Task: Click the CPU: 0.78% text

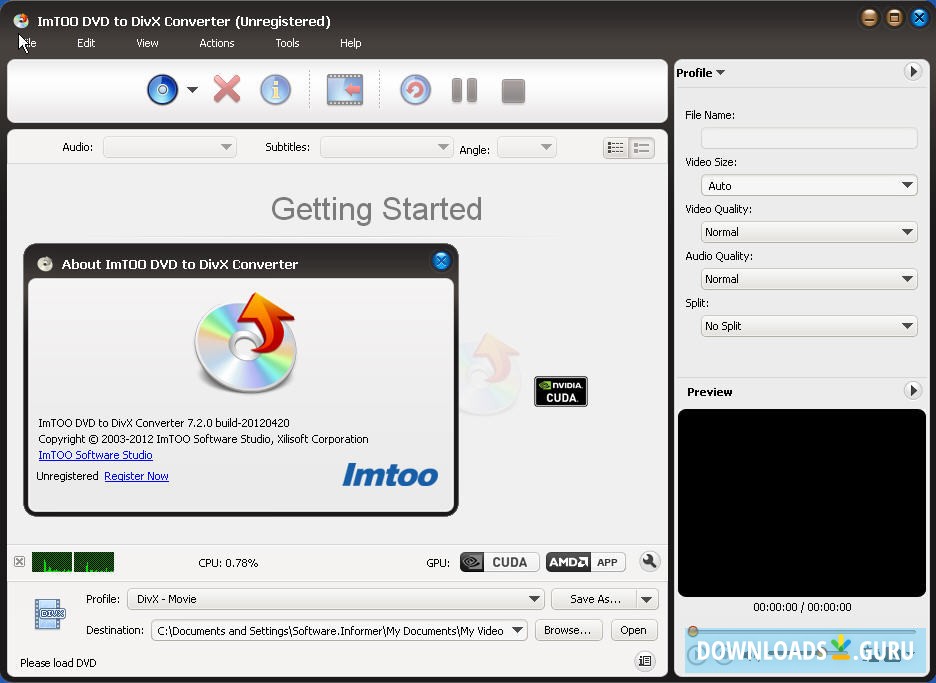Action: click(228, 562)
